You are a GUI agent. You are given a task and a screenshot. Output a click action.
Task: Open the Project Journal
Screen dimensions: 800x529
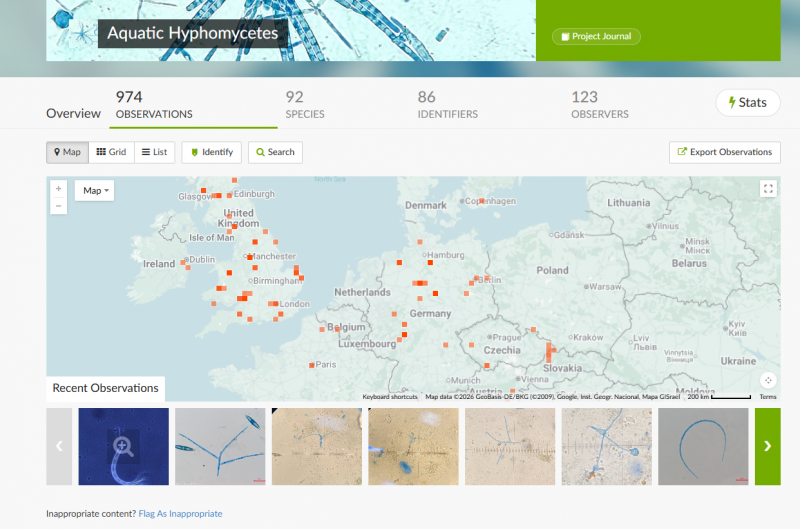tap(596, 36)
